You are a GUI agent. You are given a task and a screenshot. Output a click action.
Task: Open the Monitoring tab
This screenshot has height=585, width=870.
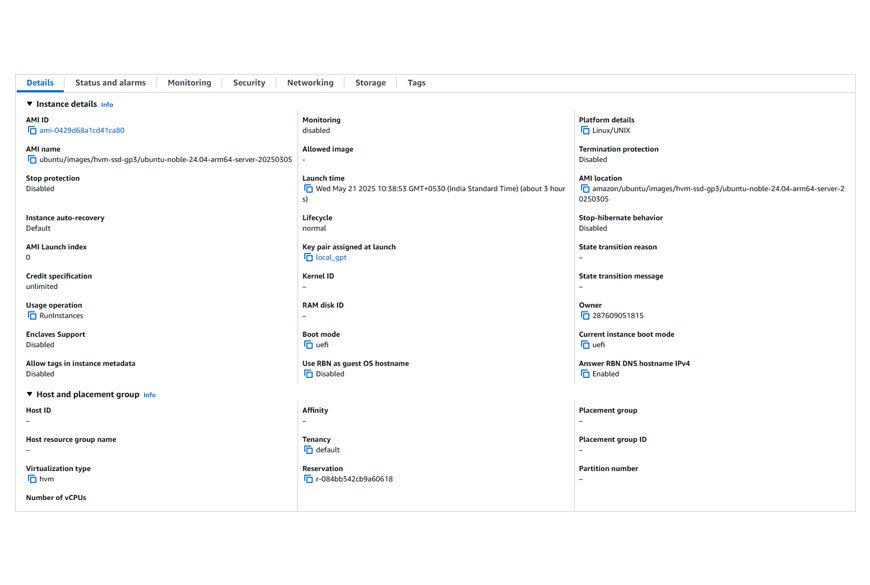pos(189,83)
